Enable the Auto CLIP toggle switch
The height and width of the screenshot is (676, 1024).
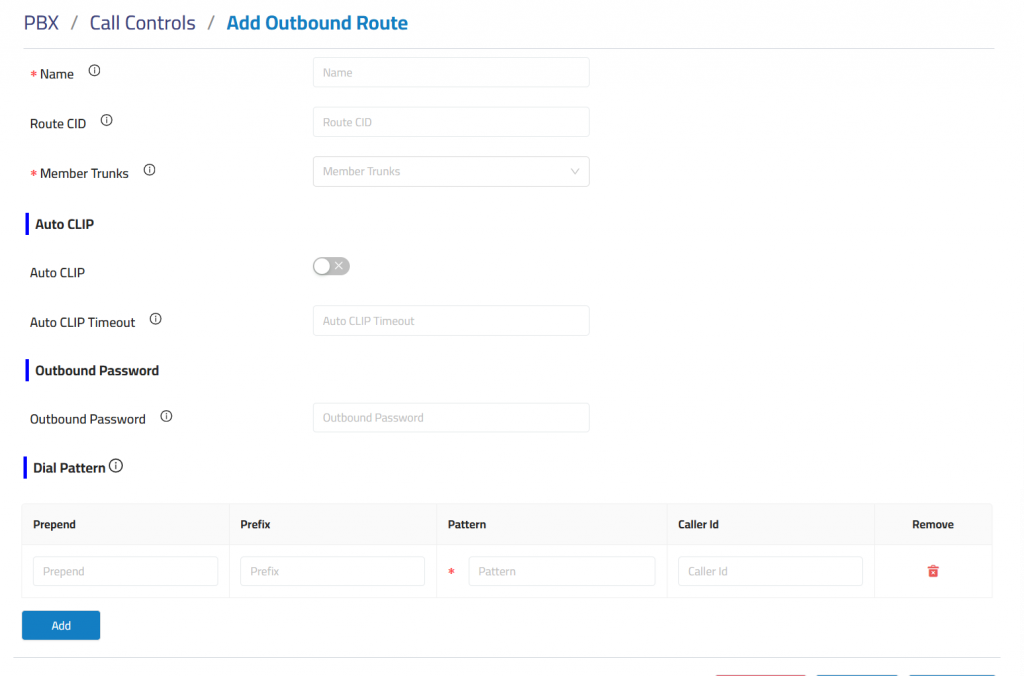[x=331, y=266]
